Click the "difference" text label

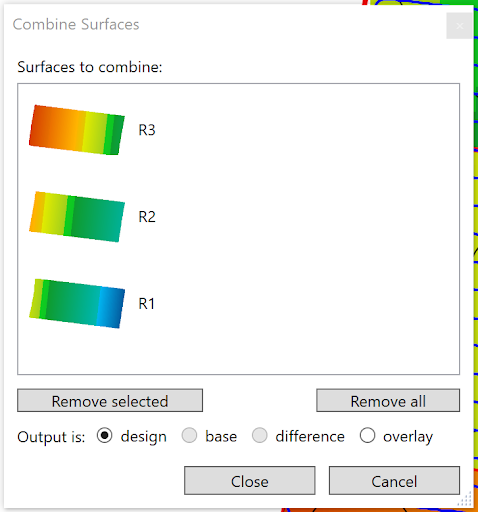310,436
